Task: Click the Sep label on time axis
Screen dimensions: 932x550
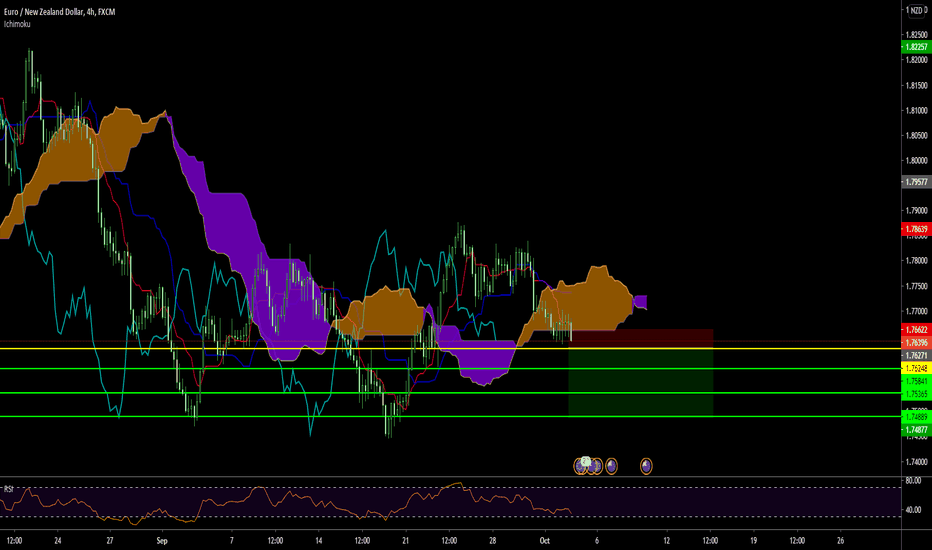Action: click(162, 540)
